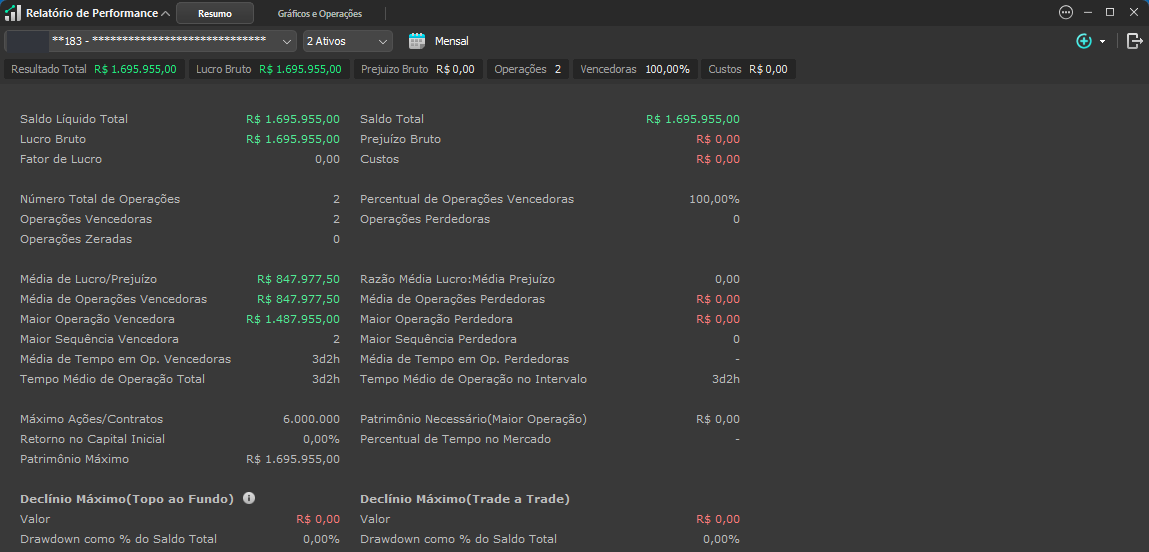Image resolution: width=1149 pixels, height=552 pixels.
Task: Click the Resultado Total summary box
Action: [94, 70]
